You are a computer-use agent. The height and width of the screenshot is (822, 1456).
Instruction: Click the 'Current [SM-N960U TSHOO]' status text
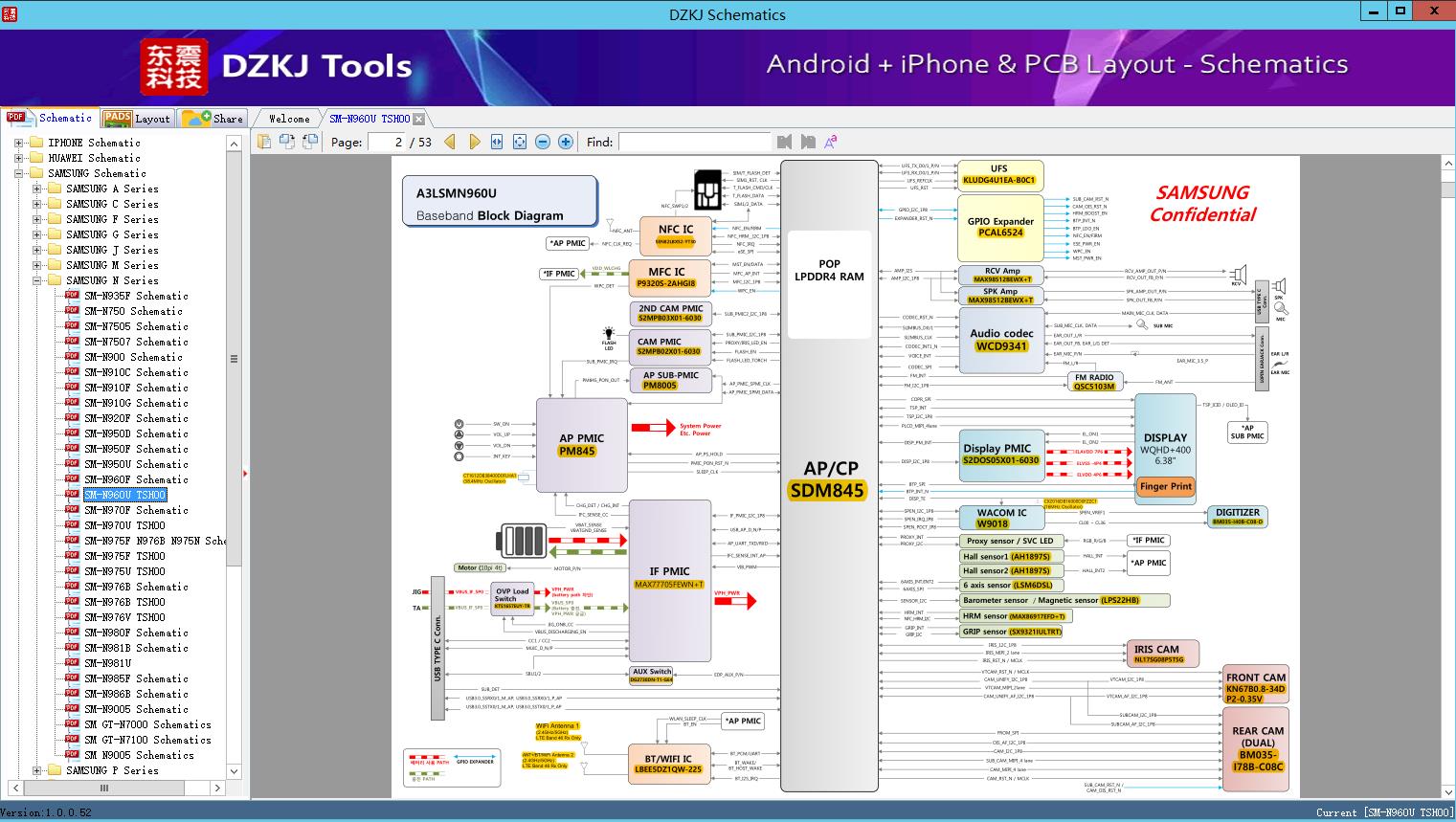(x=1384, y=812)
